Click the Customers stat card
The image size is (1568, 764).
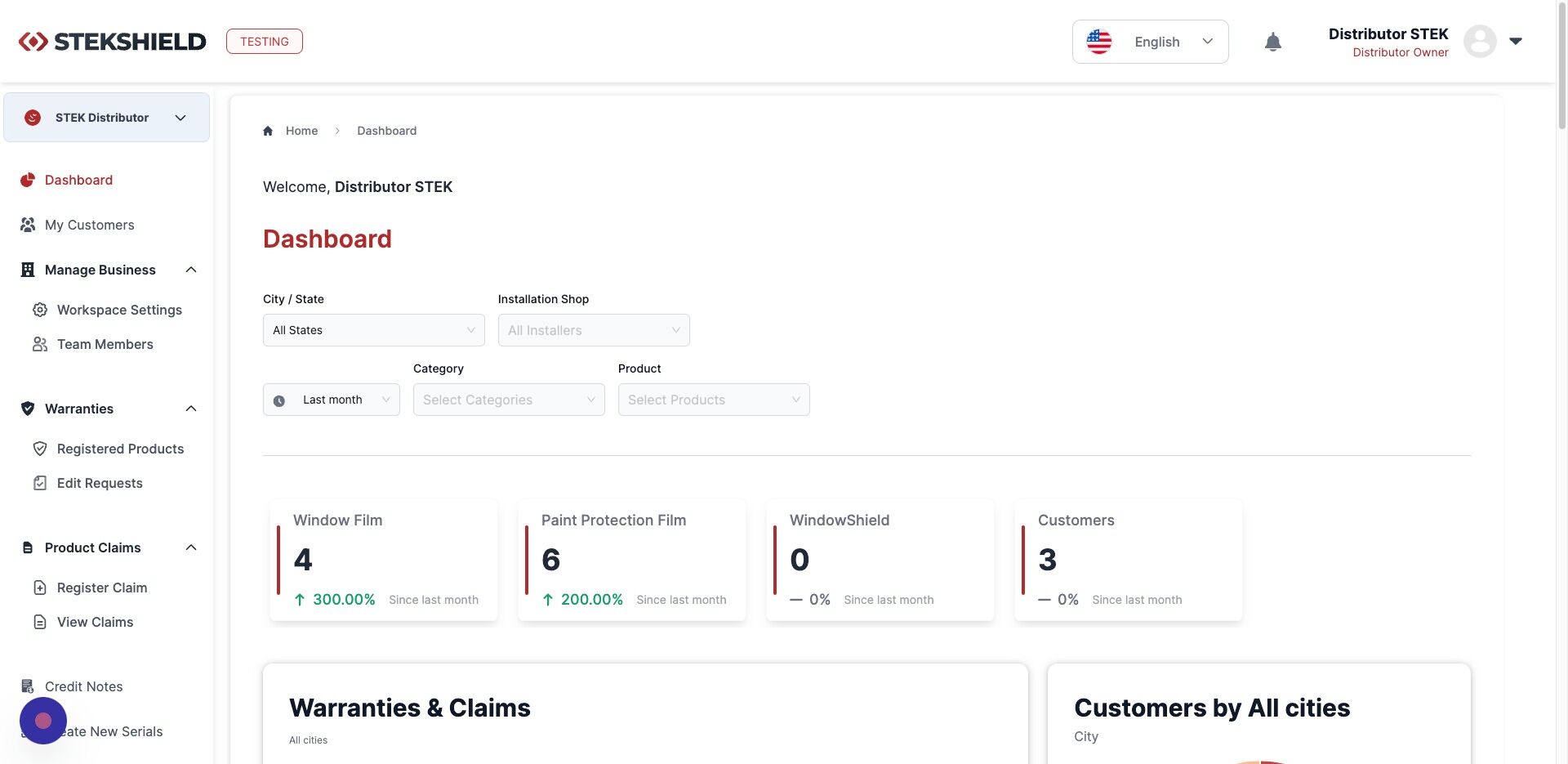coord(1129,560)
